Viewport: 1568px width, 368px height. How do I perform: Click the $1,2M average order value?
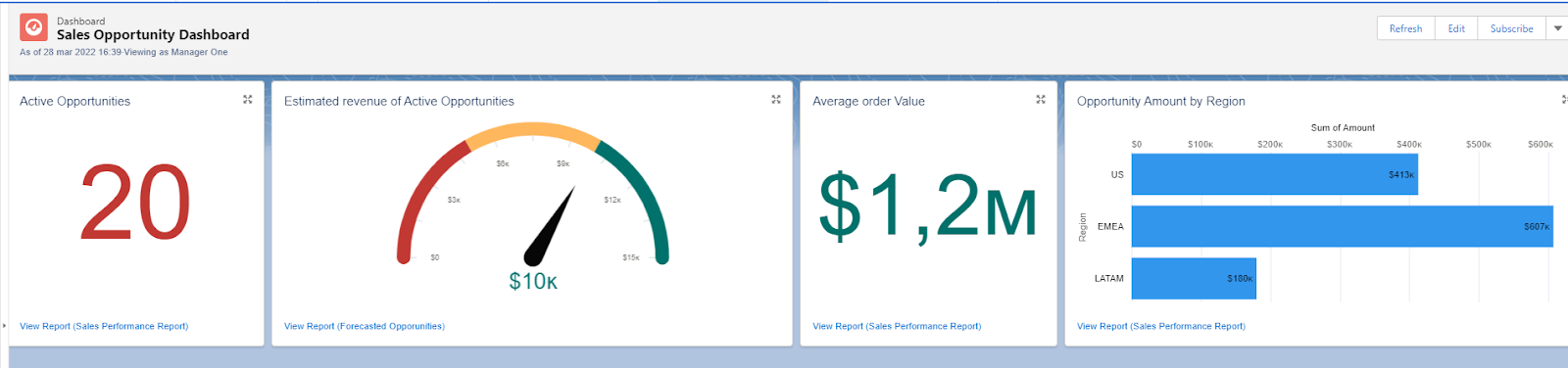[x=927, y=206]
